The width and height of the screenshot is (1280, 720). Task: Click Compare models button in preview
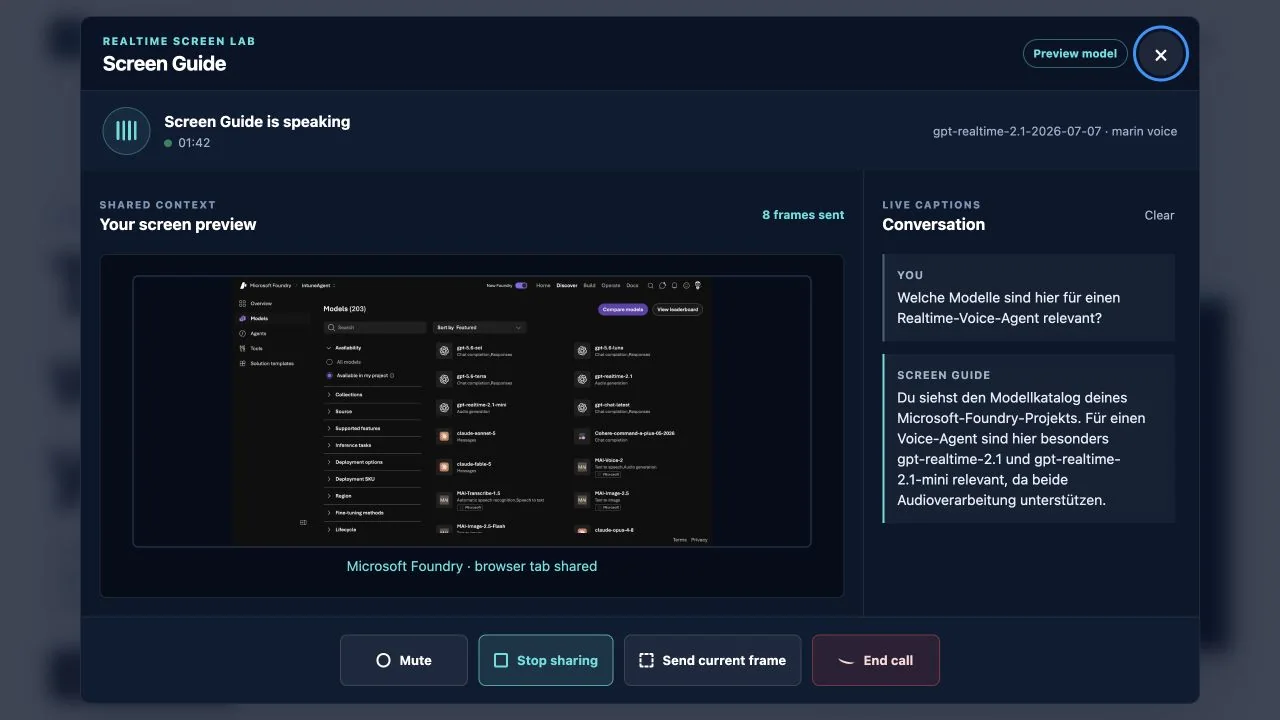coord(623,310)
